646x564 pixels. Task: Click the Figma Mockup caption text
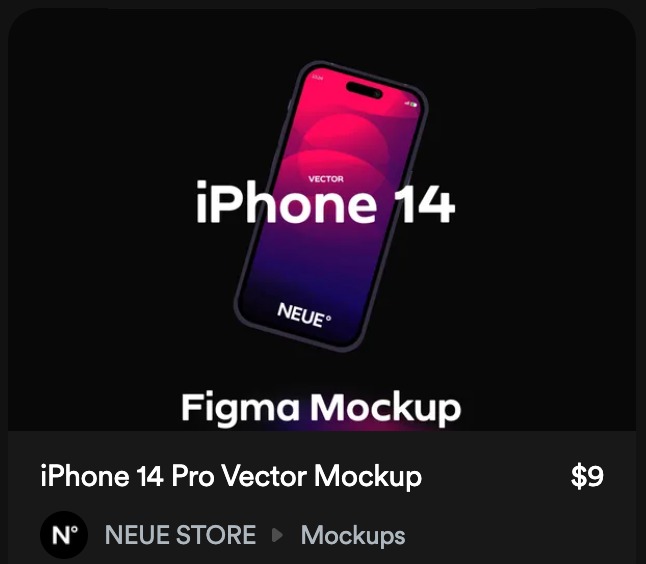[x=321, y=407]
